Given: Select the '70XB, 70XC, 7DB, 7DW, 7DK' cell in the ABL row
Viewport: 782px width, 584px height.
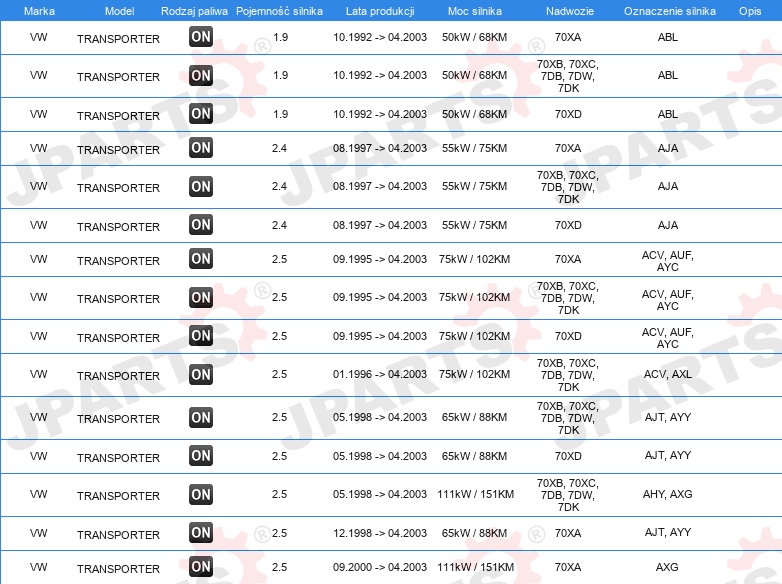Looking at the screenshot, I should click(568, 76).
